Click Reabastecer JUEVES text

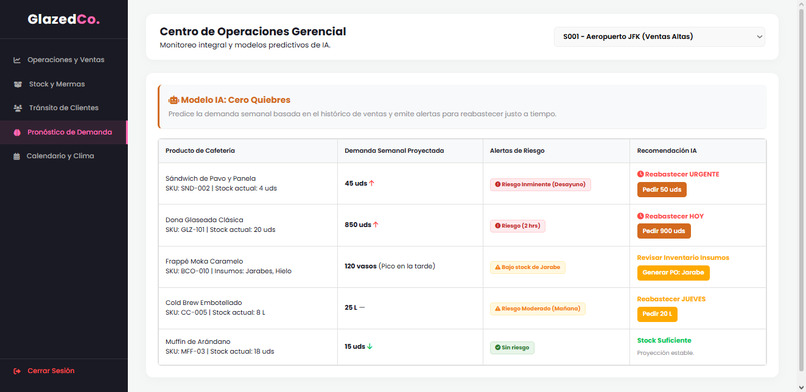click(671, 299)
